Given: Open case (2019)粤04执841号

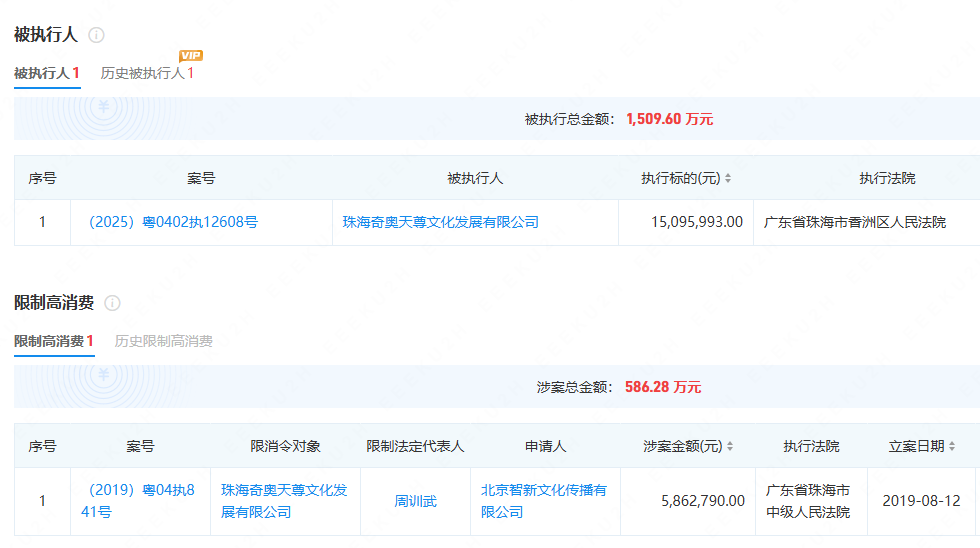Looking at the screenshot, I should (x=138, y=501).
